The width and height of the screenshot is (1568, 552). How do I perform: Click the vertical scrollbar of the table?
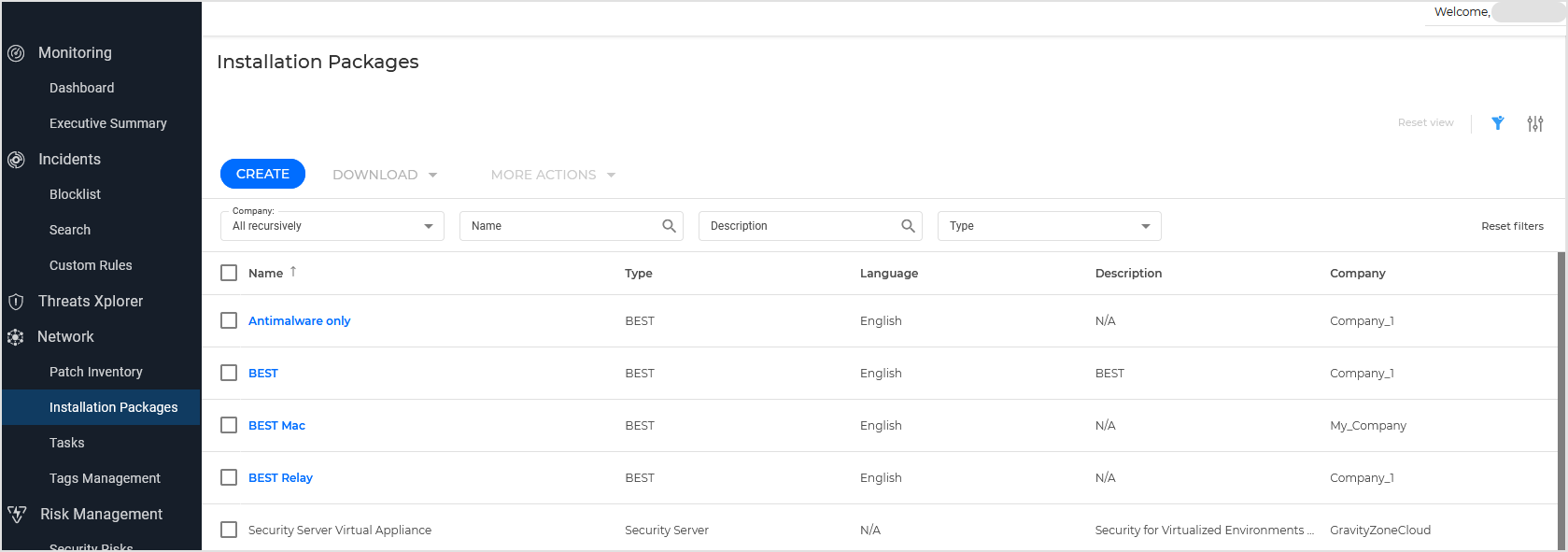coord(1561,392)
